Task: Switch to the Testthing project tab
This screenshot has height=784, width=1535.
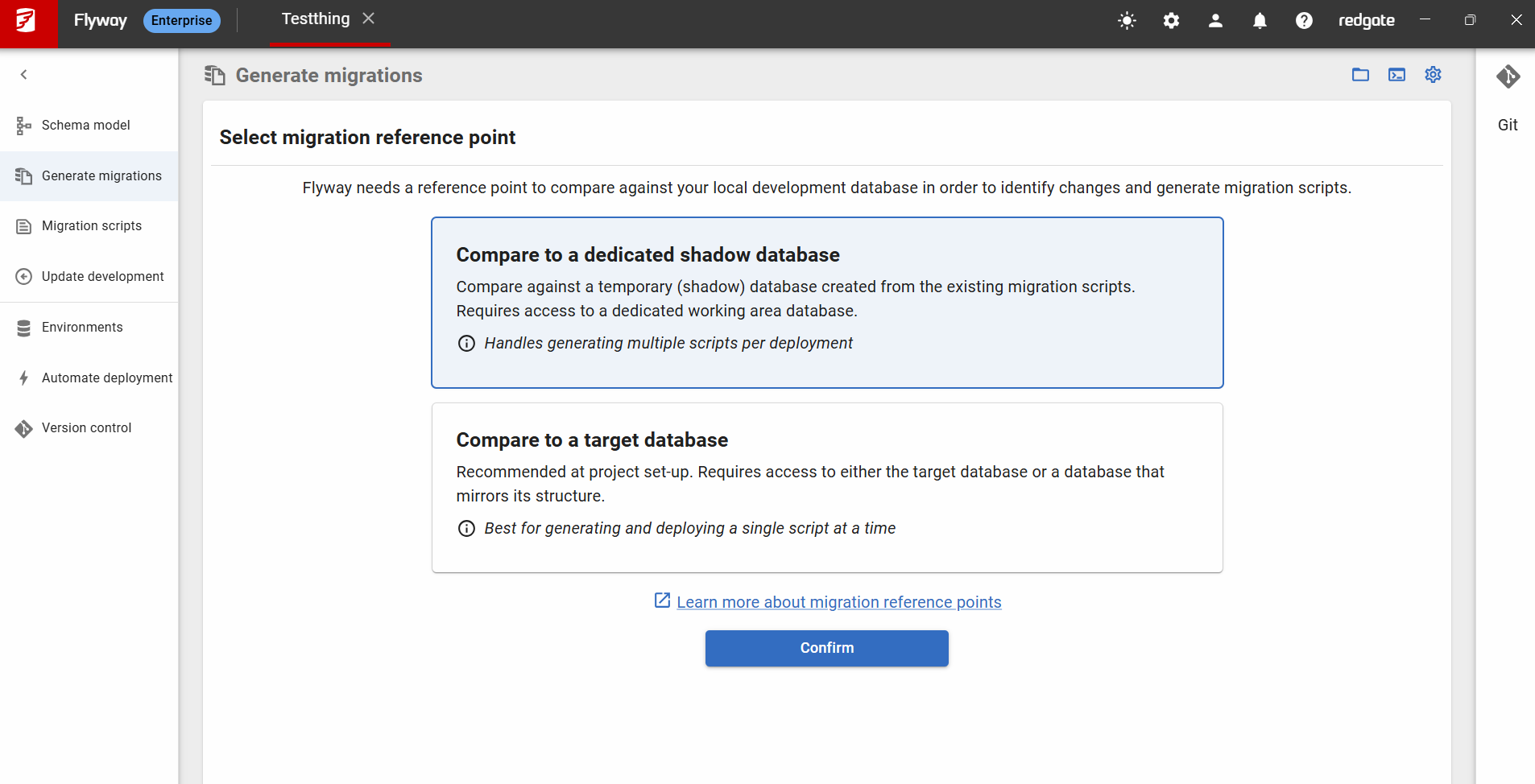Action: click(316, 19)
